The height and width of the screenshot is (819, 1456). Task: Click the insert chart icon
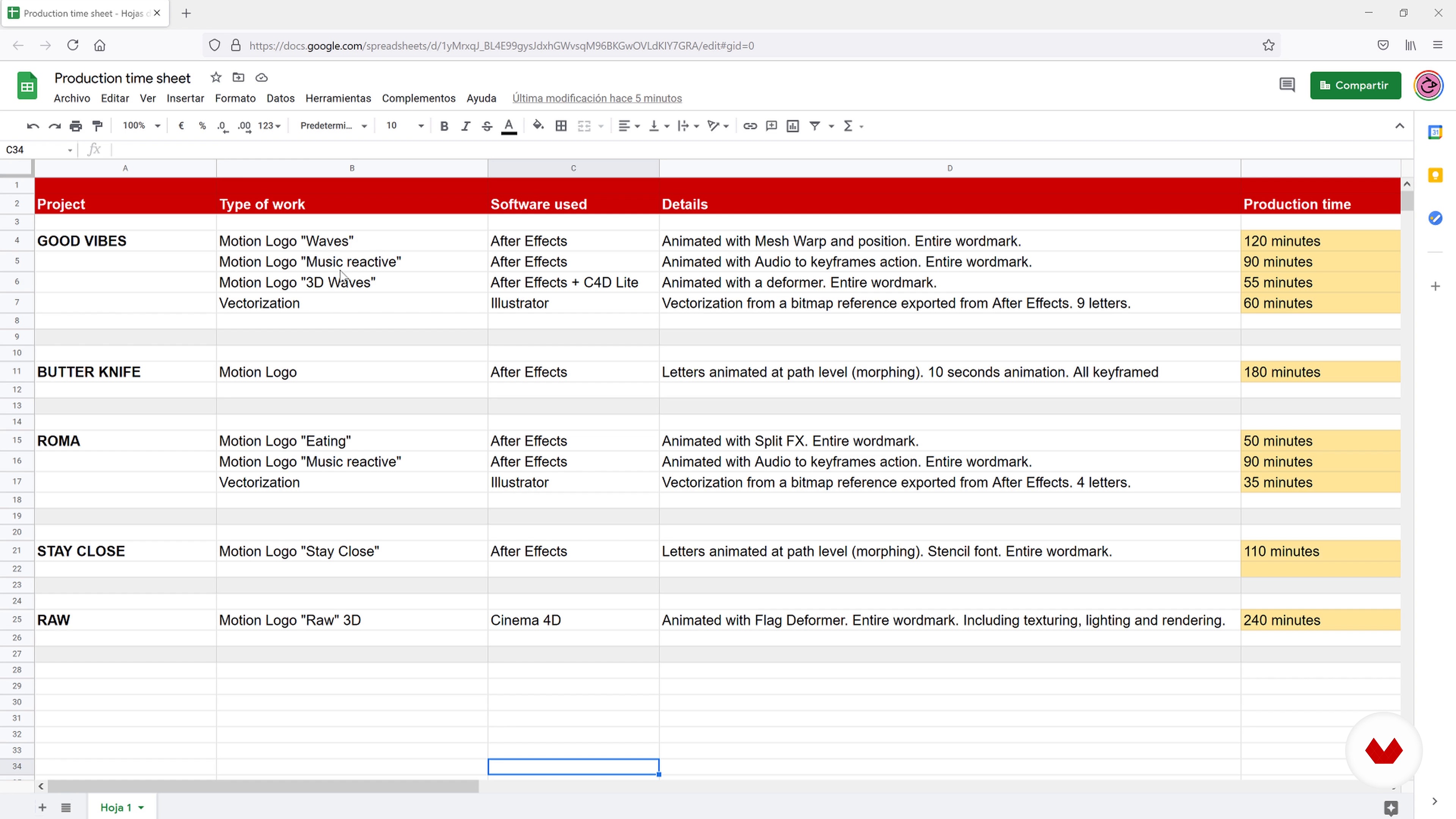click(793, 126)
